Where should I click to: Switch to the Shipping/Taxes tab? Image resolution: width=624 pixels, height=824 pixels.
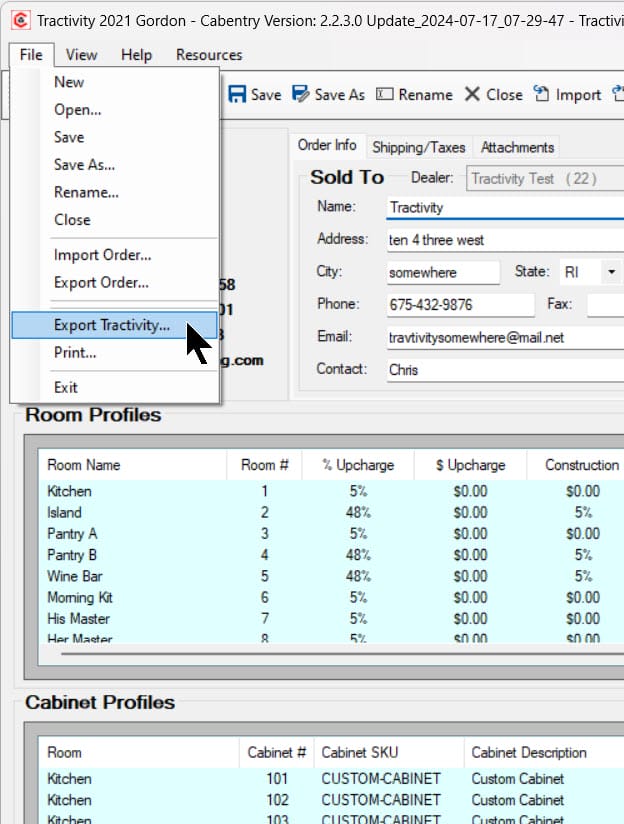click(418, 148)
